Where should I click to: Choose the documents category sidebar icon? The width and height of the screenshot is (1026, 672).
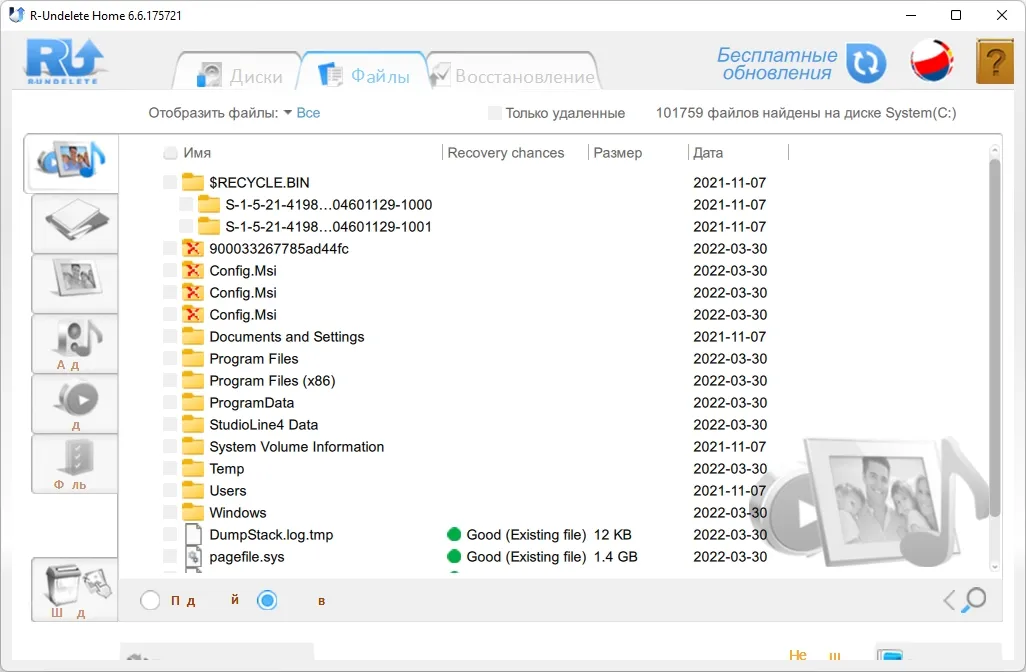pyautogui.click(x=75, y=223)
